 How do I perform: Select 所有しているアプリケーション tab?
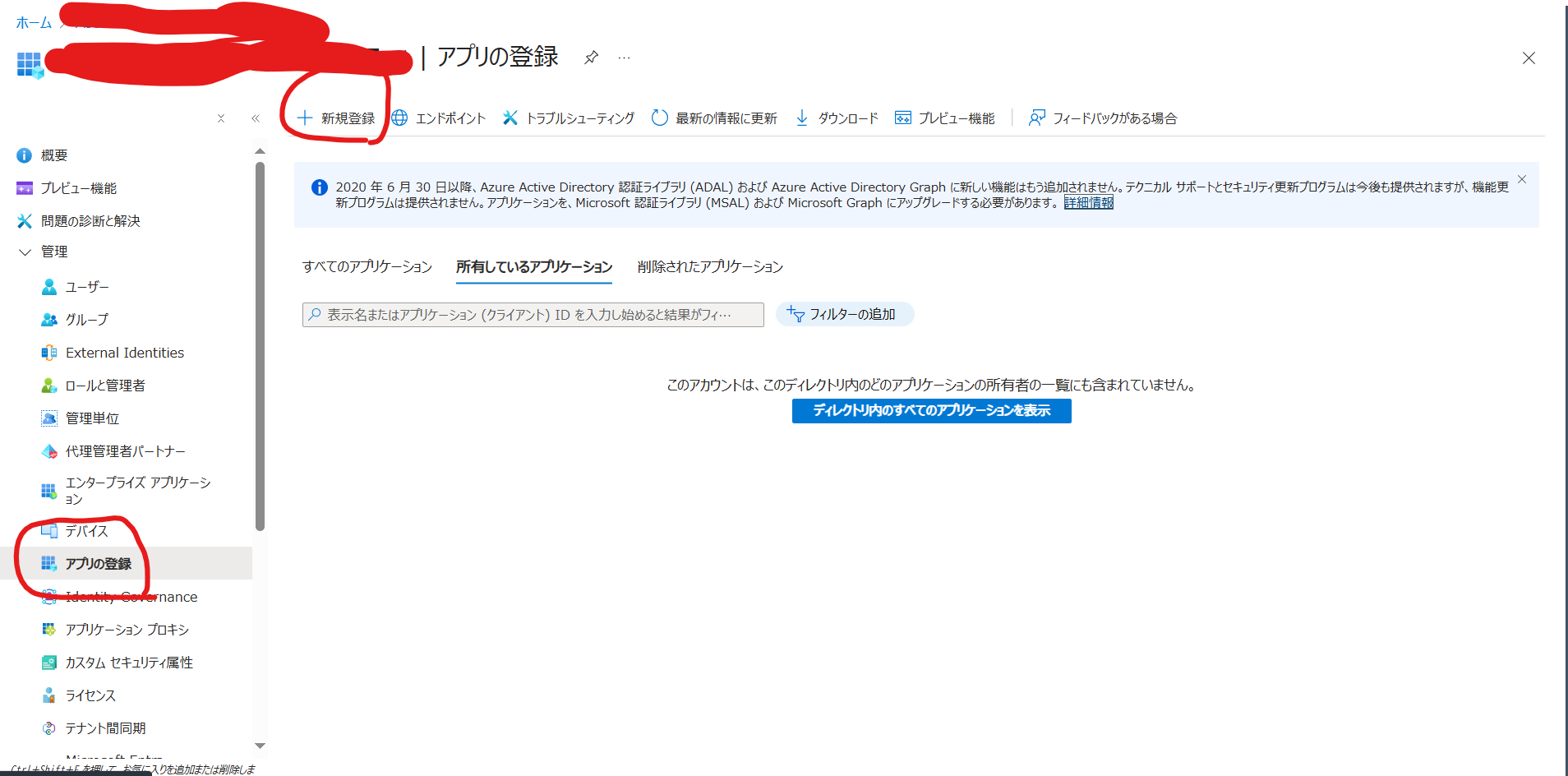click(534, 266)
